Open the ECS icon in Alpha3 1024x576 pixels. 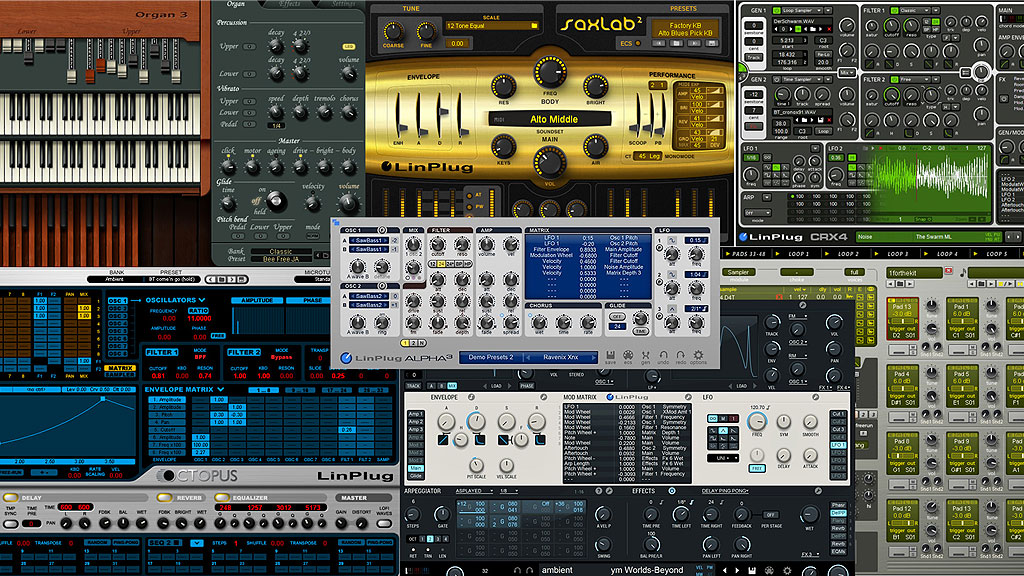[628, 355]
